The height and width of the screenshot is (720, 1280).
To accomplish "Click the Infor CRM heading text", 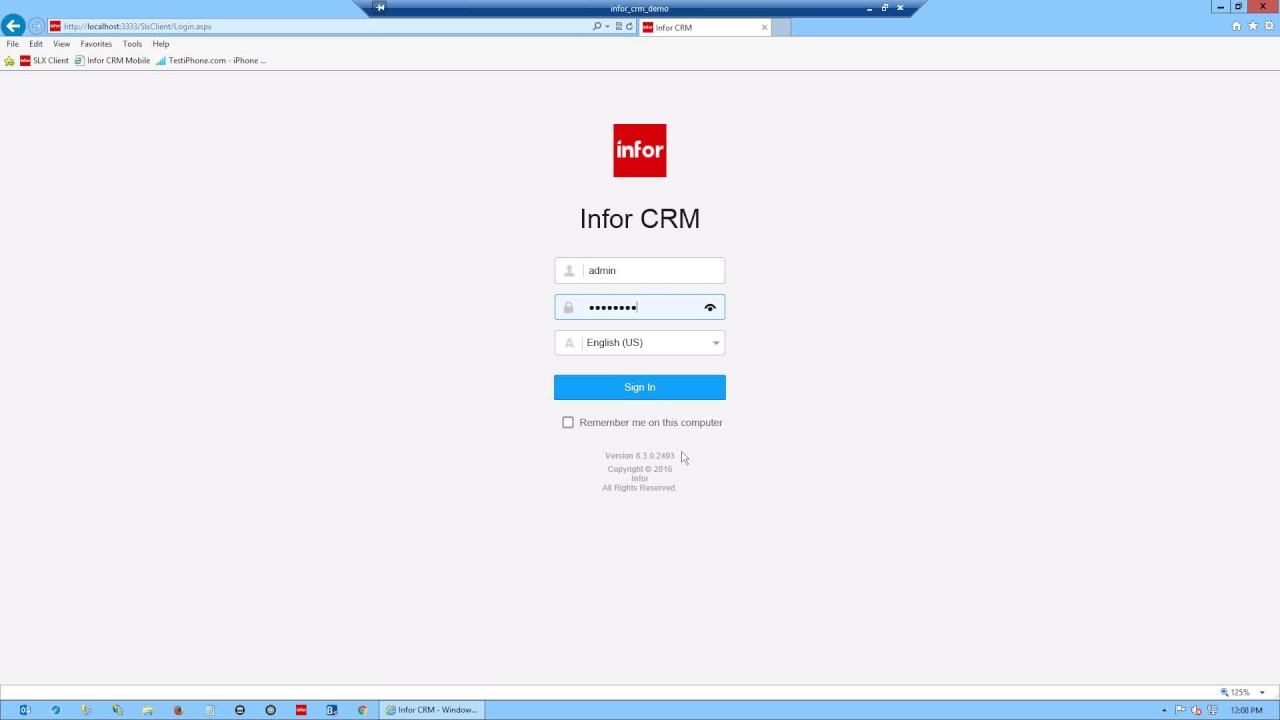I will pos(640,219).
